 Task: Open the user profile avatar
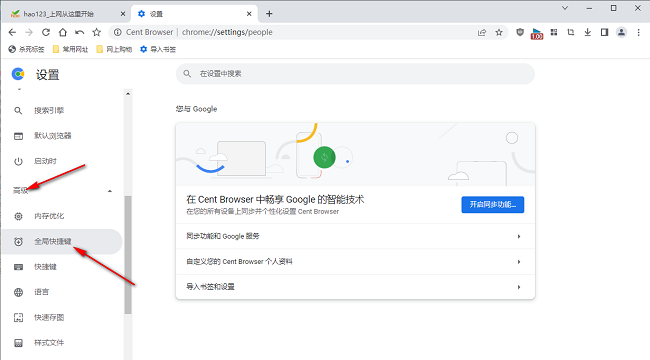pos(621,32)
